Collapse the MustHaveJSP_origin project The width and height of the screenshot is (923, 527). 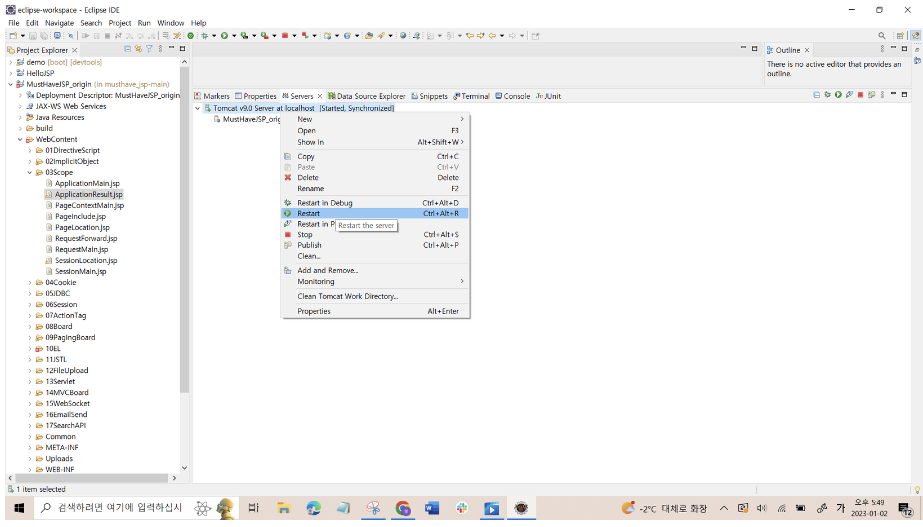click(x=11, y=85)
